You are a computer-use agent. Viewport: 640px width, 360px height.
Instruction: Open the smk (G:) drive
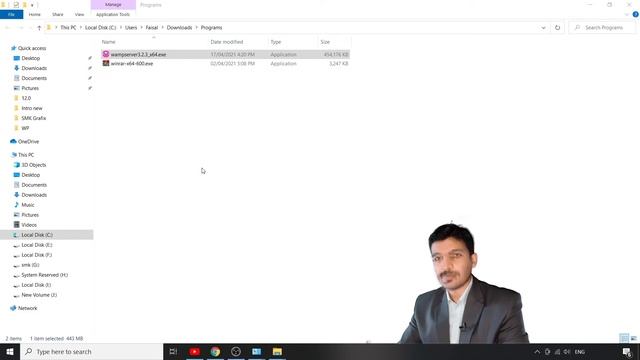30,265
